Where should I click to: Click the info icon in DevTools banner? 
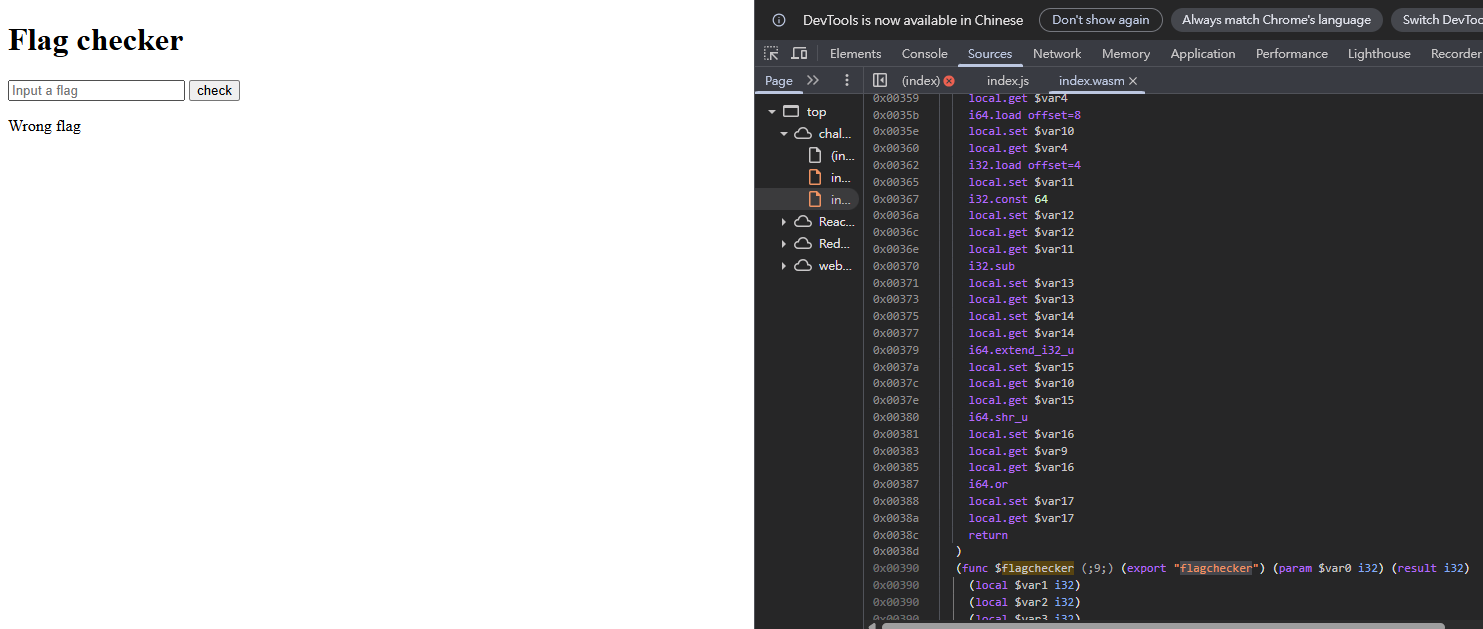coord(779,20)
